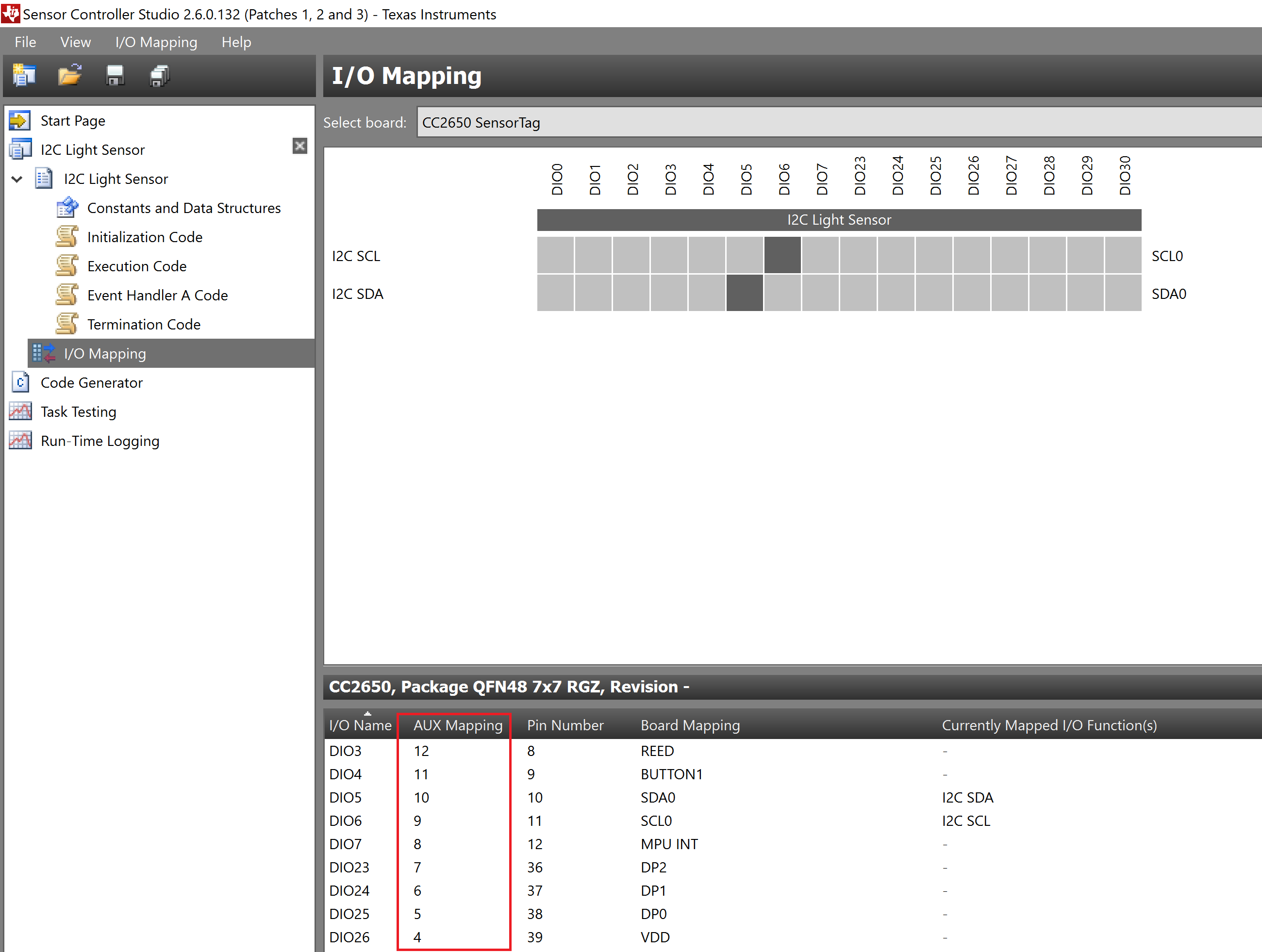Open the Initialization Code panel

144,237
